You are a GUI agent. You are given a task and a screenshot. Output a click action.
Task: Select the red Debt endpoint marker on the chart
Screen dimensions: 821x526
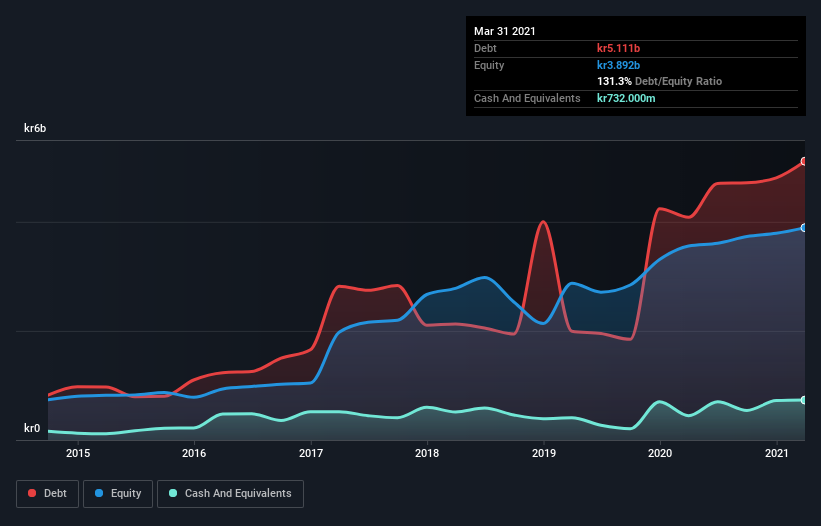click(x=804, y=161)
